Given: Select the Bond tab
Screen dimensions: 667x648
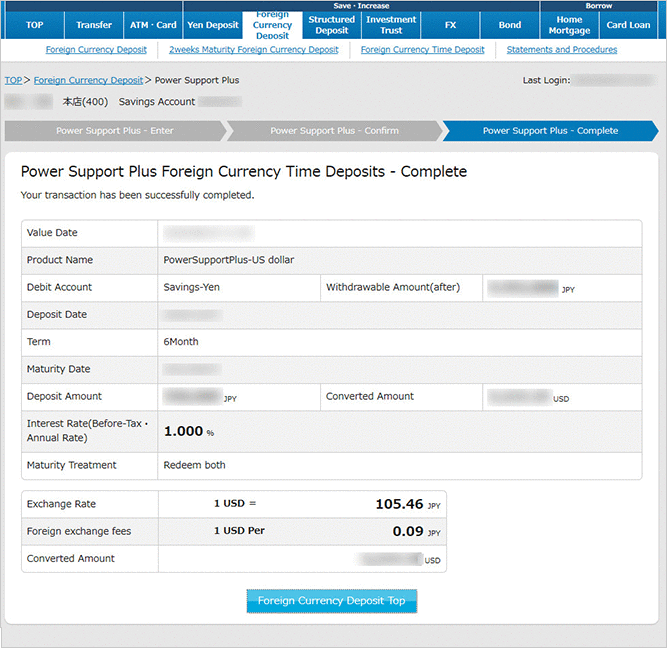Looking at the screenshot, I should click(x=510, y=25).
